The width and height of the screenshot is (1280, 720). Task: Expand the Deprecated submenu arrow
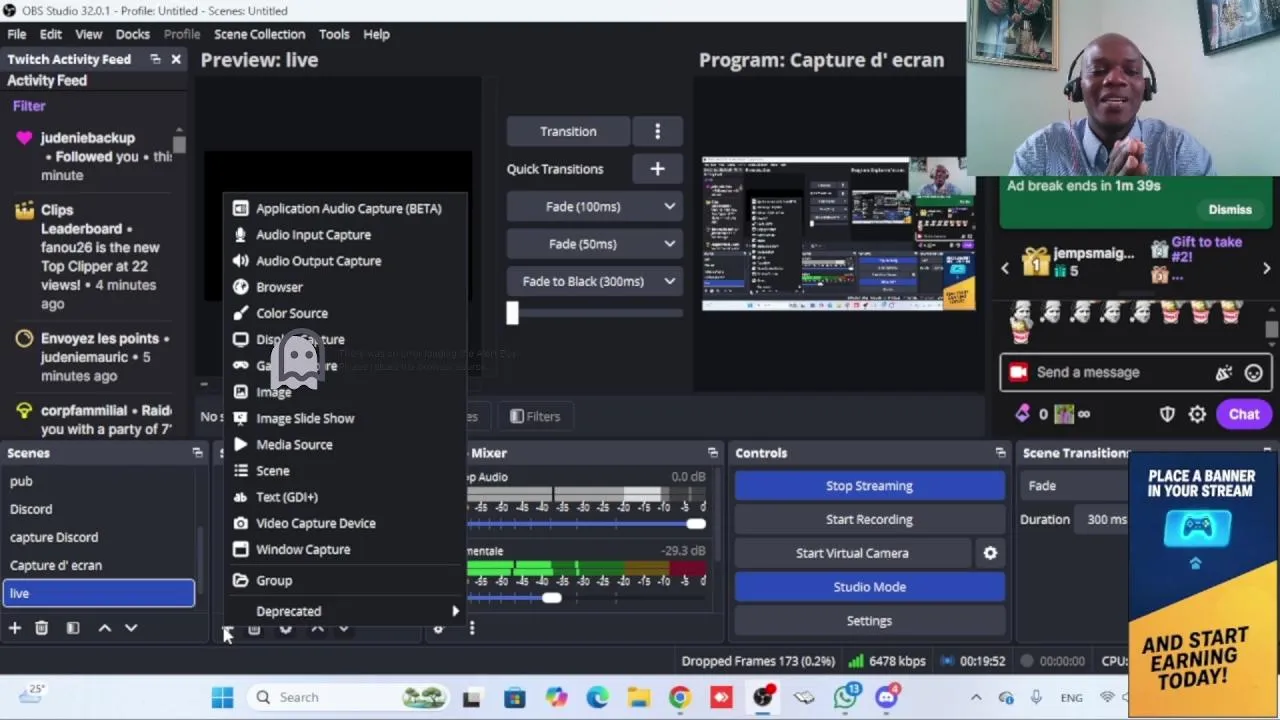click(x=455, y=611)
